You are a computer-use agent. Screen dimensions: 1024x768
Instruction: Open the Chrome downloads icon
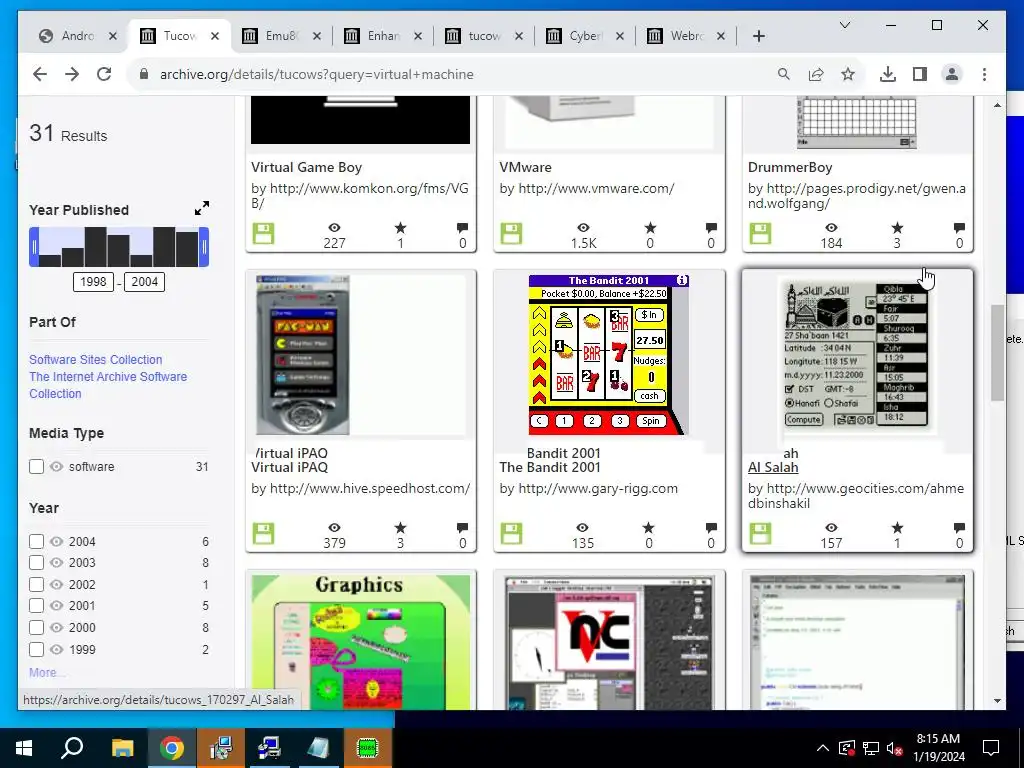(888, 74)
